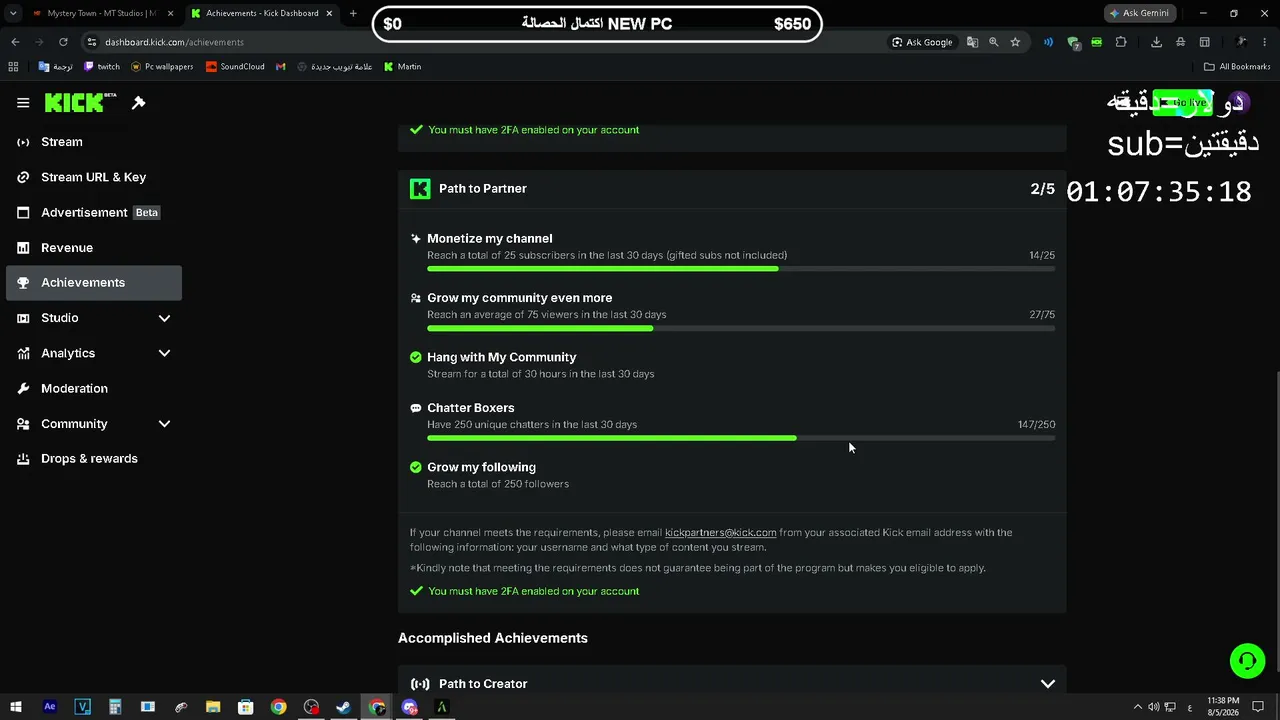This screenshot has width=1280, height=720.
Task: Open the All Bookmarks folder
Action: point(1237,67)
